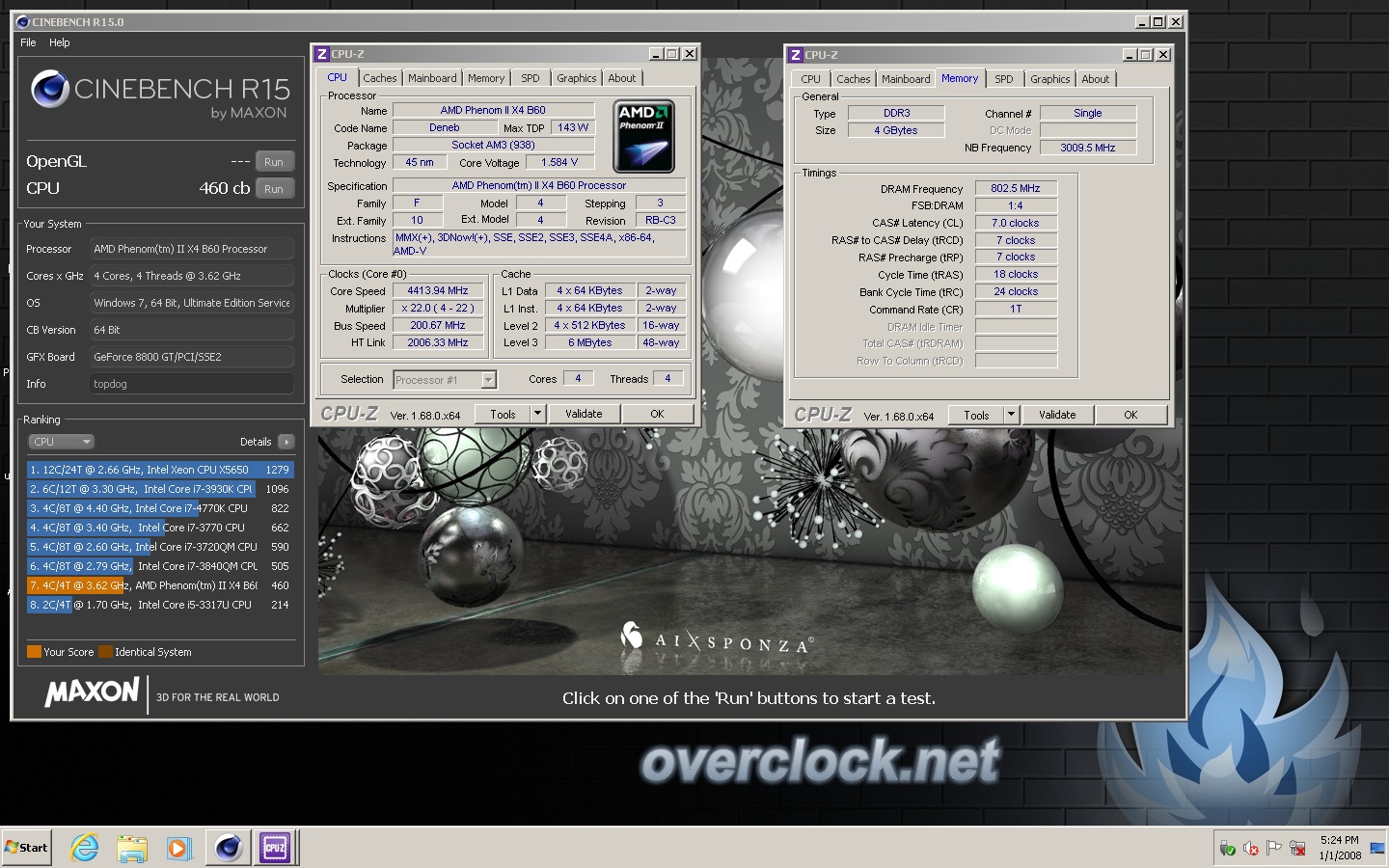Click the AMD Phenom II logo image
Screen dimensions: 1389x868
tap(643, 136)
